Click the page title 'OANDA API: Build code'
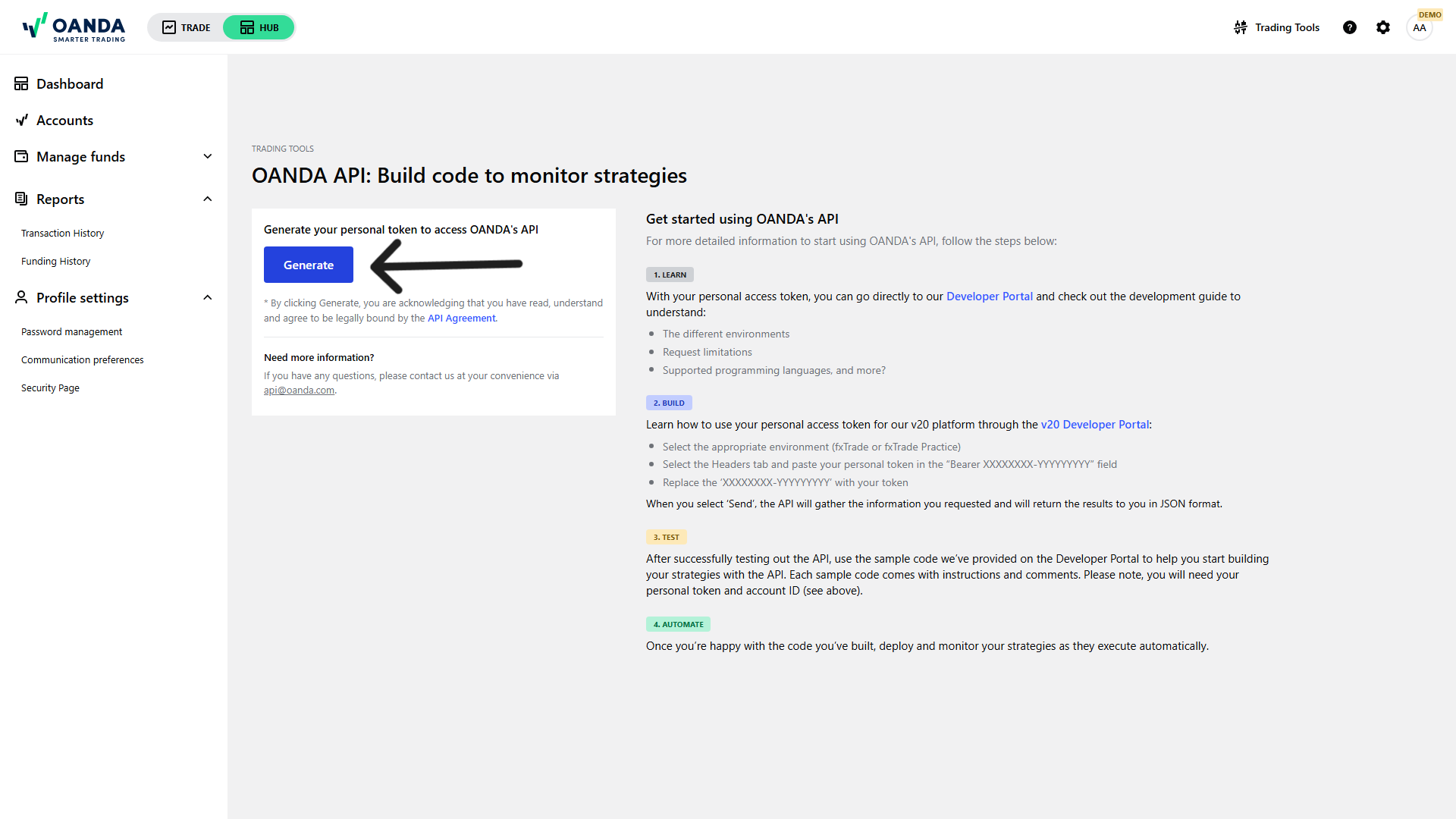Viewport: 1456px width, 819px height. pyautogui.click(x=469, y=175)
